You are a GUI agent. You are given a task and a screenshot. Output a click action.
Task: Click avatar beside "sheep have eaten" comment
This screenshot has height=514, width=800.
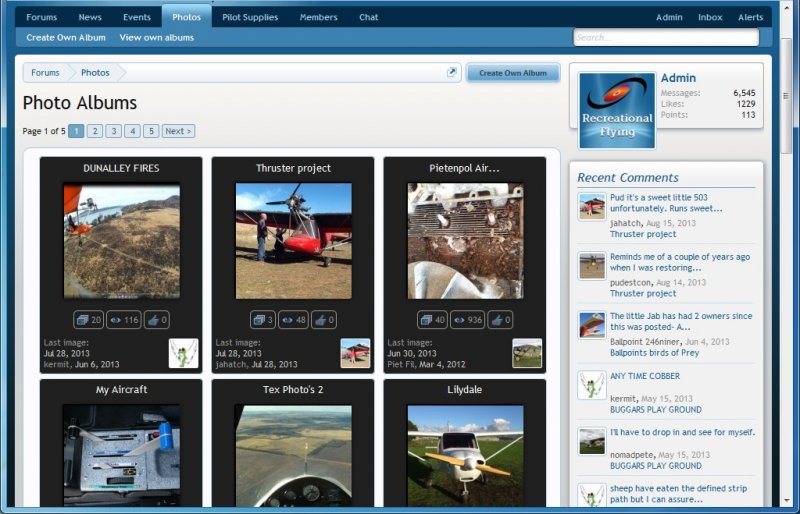coord(592,495)
